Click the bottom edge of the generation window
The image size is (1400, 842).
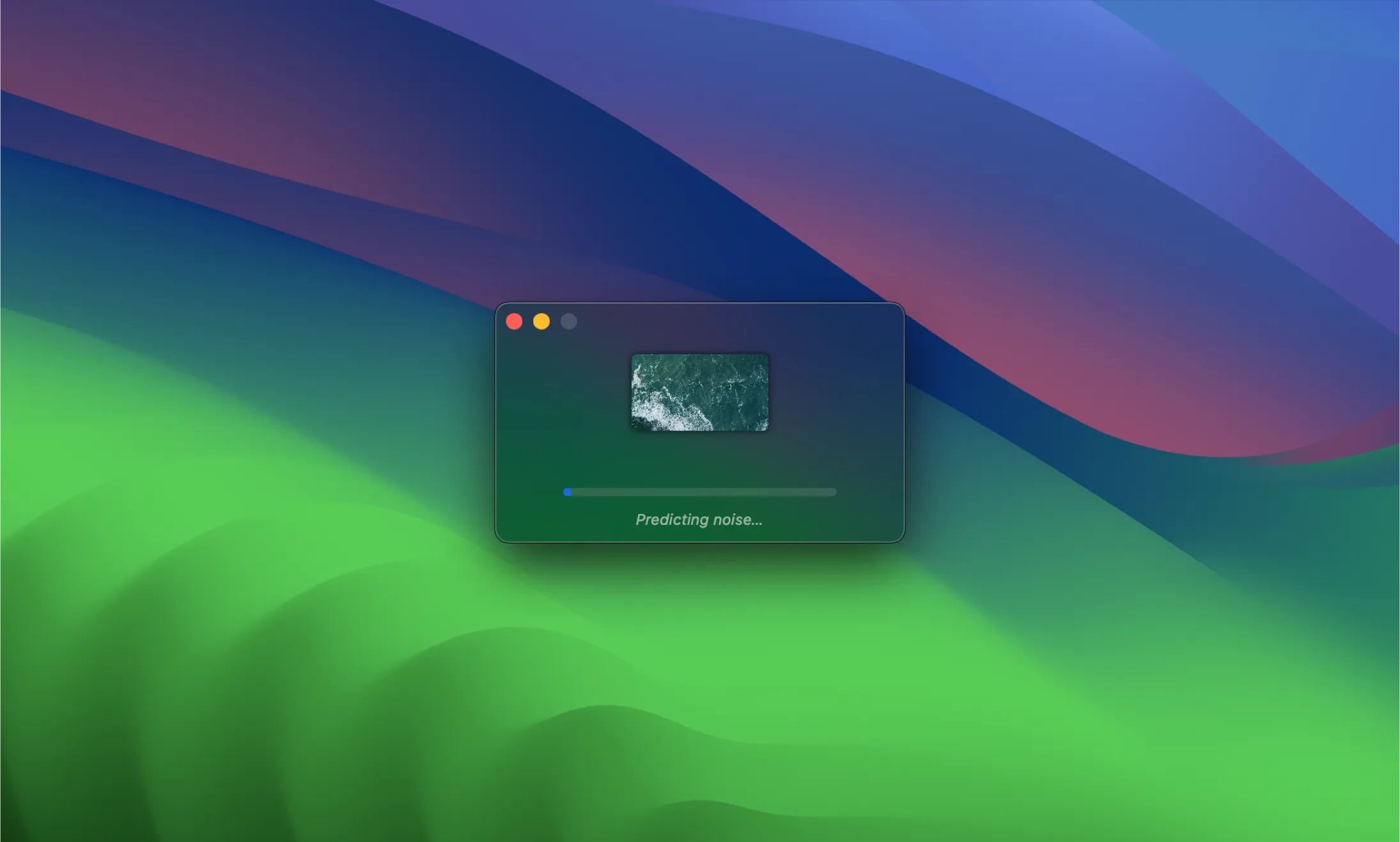coord(698,539)
